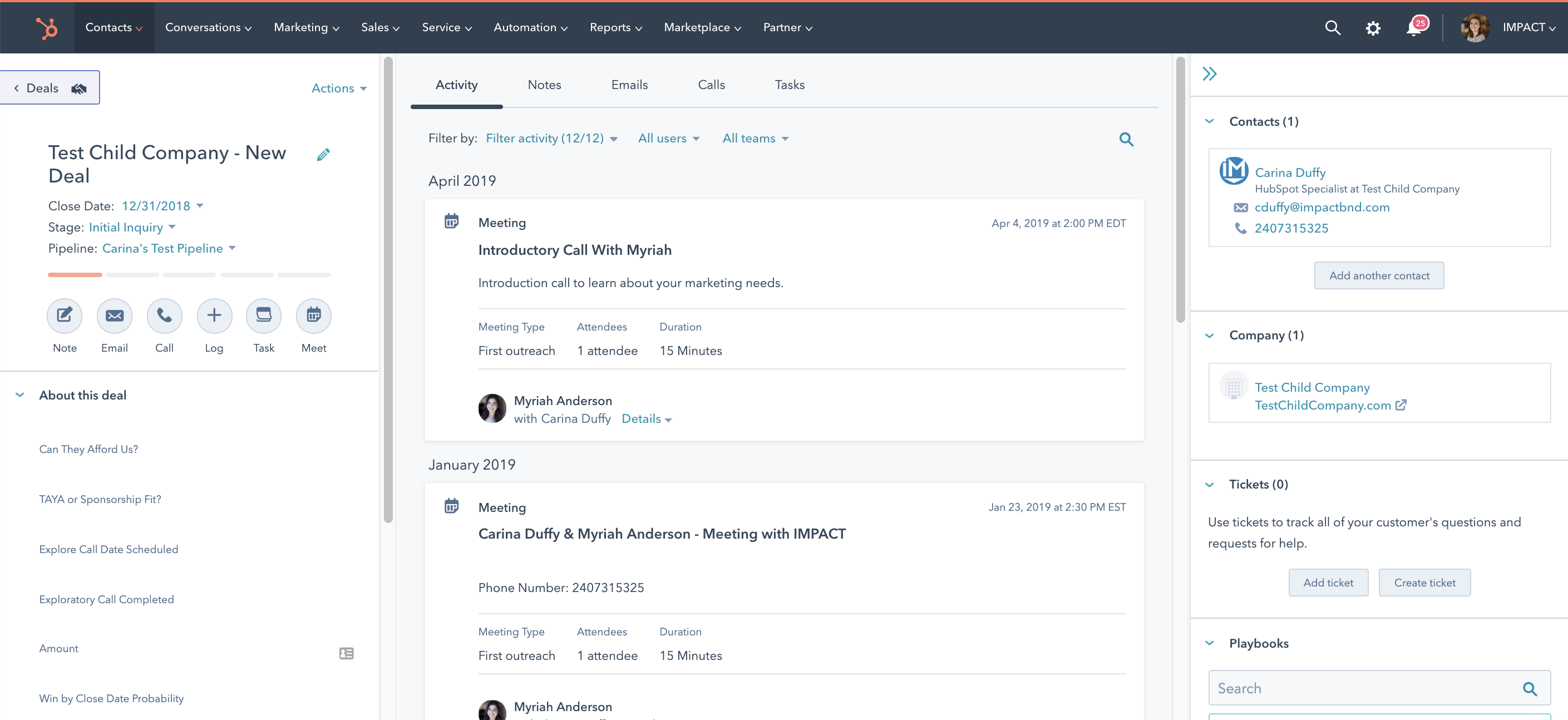Schedule a meeting with the Meet icon
This screenshot has height=720, width=1568.
pyautogui.click(x=313, y=316)
